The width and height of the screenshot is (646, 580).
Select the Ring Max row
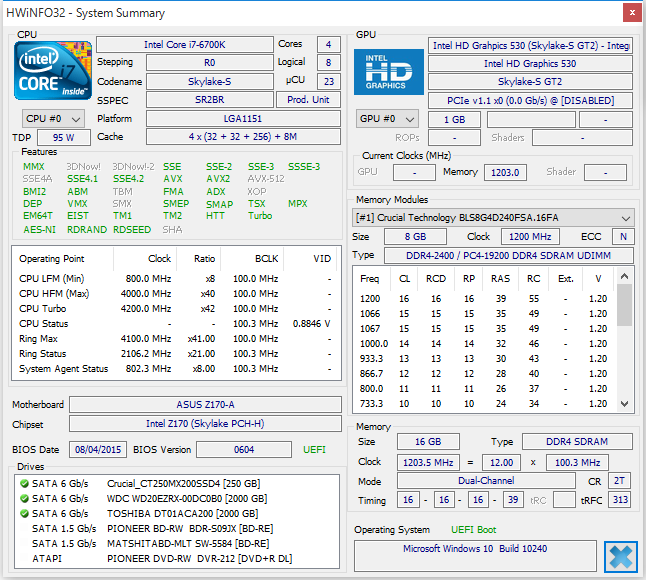(x=175, y=339)
